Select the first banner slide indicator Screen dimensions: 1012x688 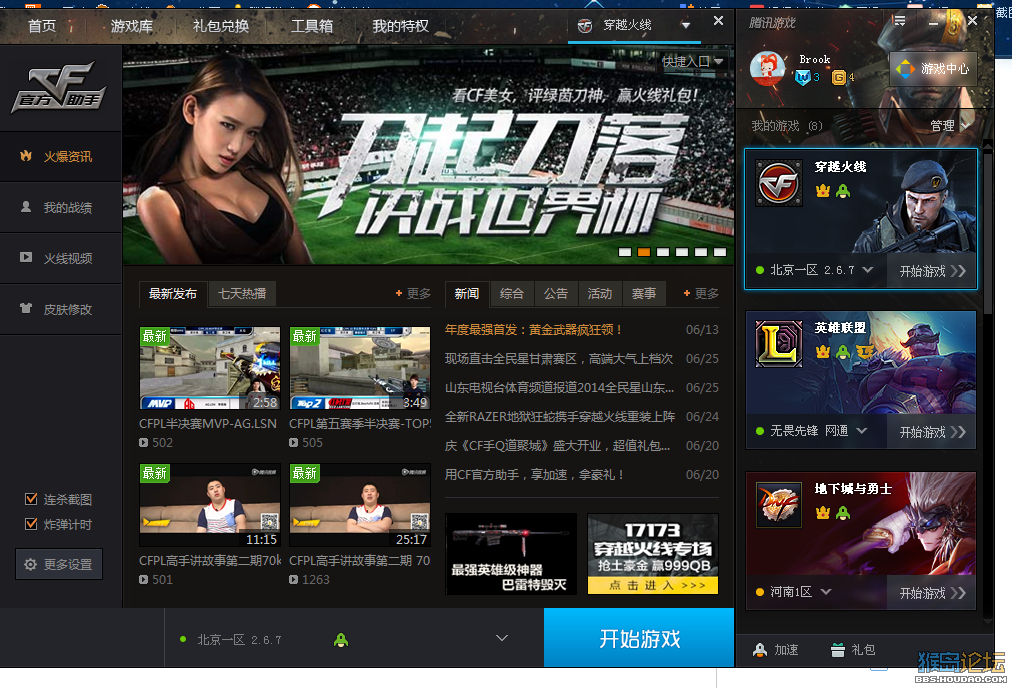pyautogui.click(x=625, y=252)
